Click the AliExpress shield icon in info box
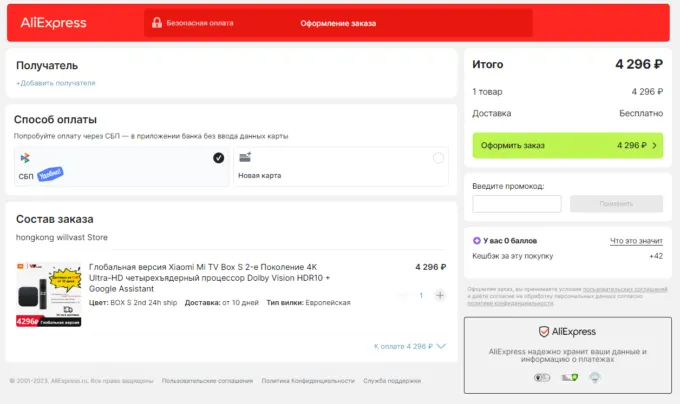Screen dimensions: 680x404 [x=543, y=331]
